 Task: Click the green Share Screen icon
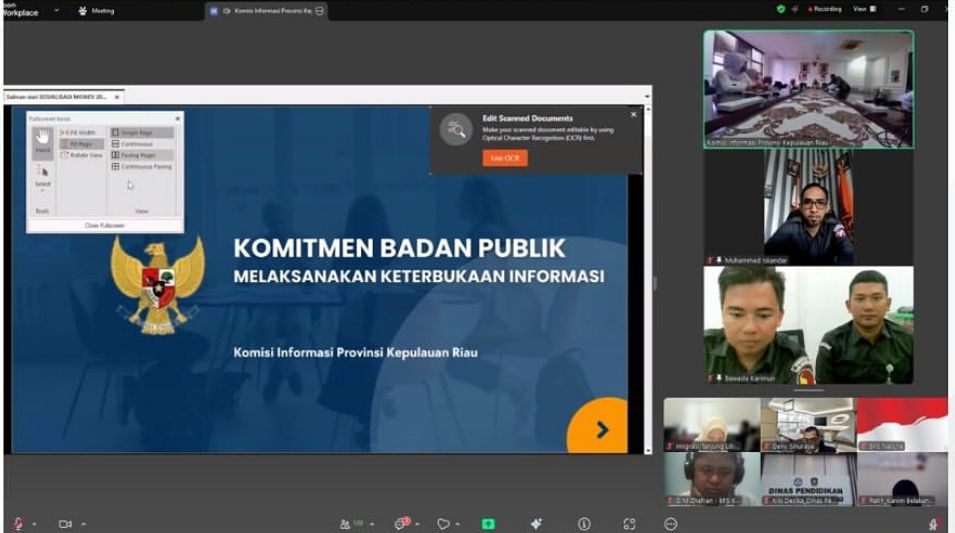(x=488, y=524)
